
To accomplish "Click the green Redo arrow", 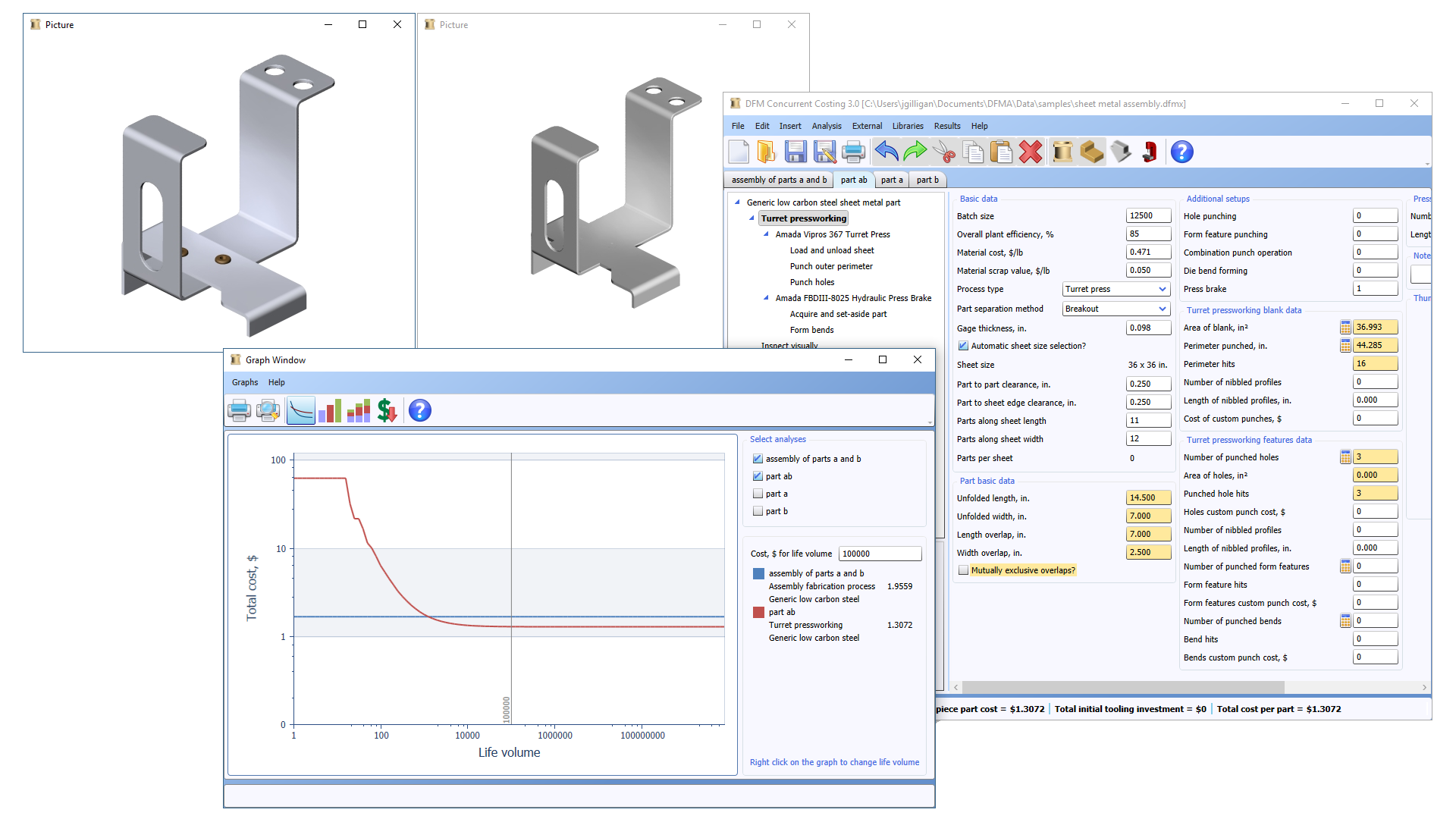I will click(915, 152).
